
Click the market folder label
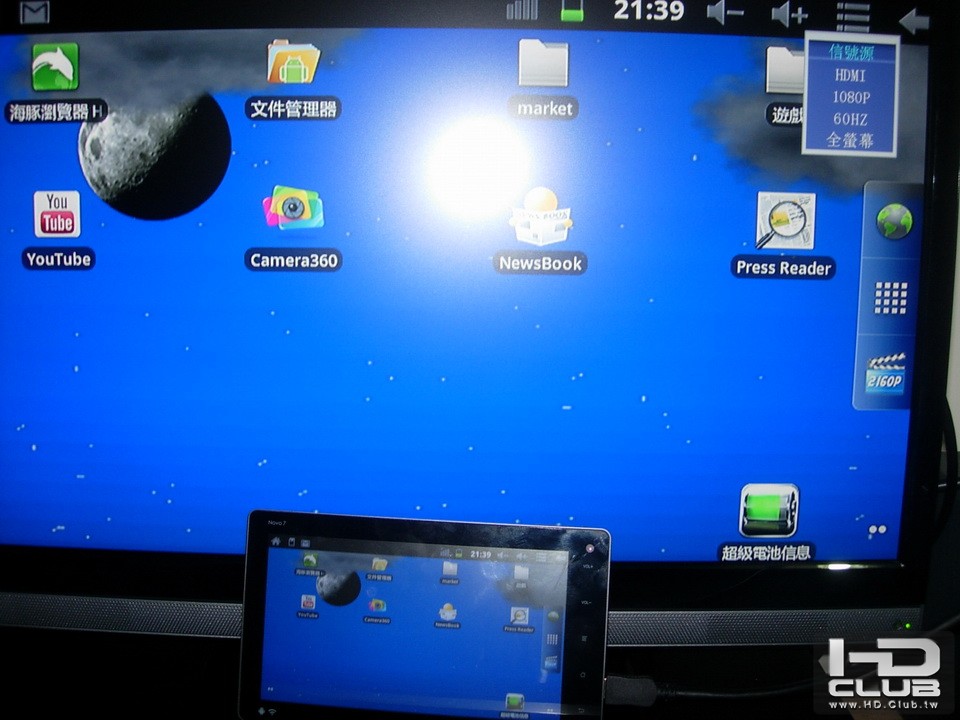click(x=544, y=108)
